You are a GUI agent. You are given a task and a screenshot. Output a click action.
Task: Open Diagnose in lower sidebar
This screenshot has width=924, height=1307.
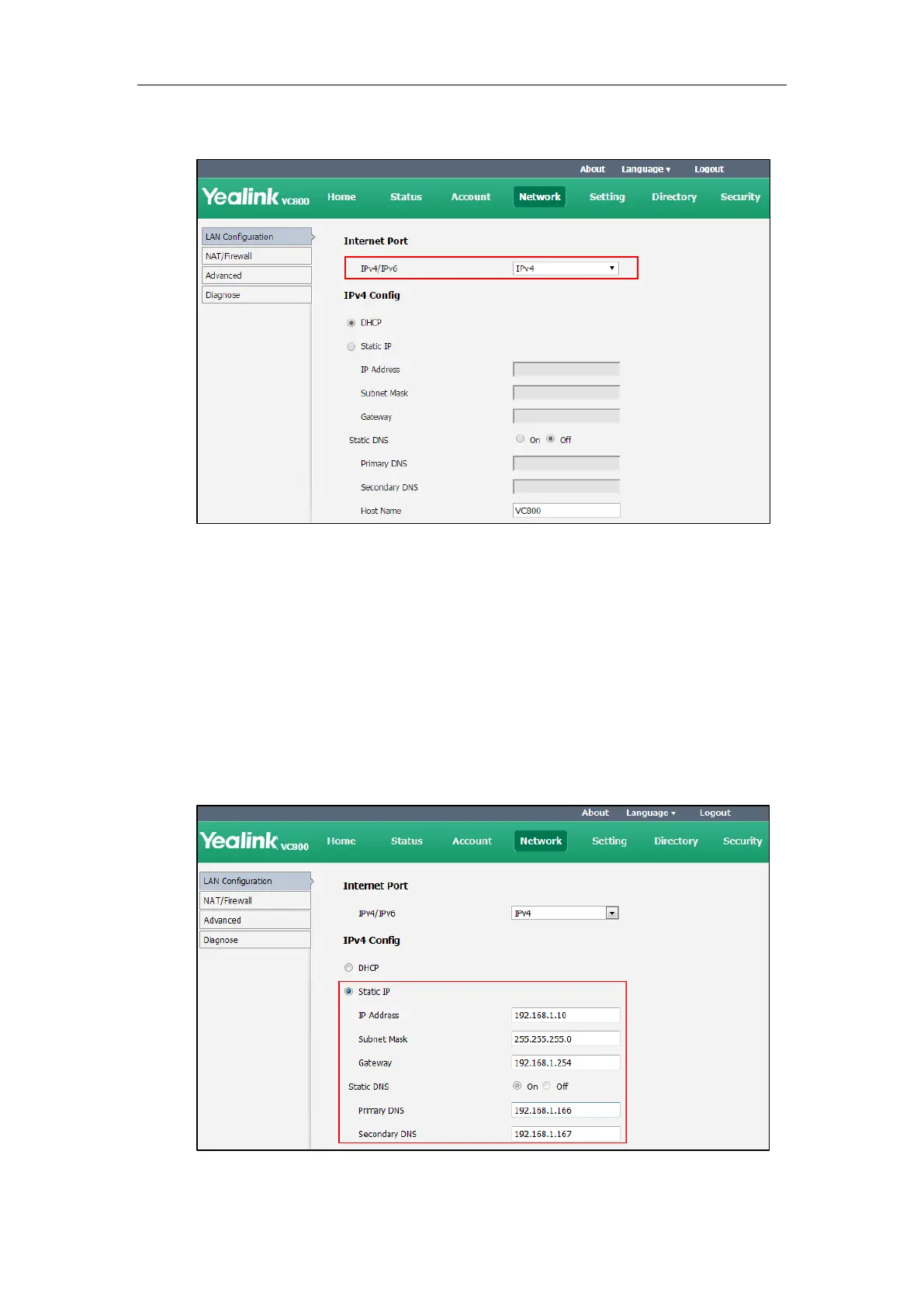(x=255, y=940)
